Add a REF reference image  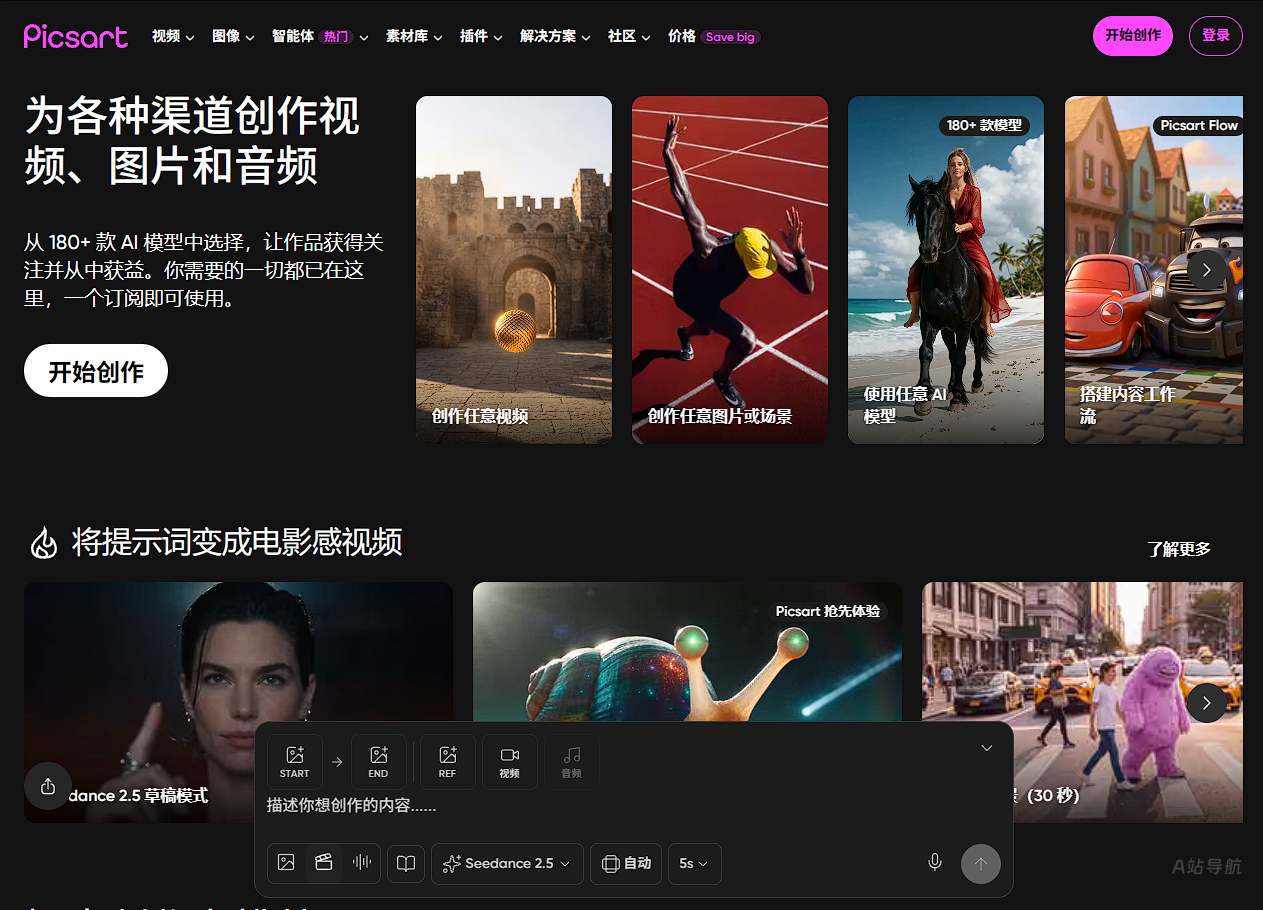coord(447,762)
